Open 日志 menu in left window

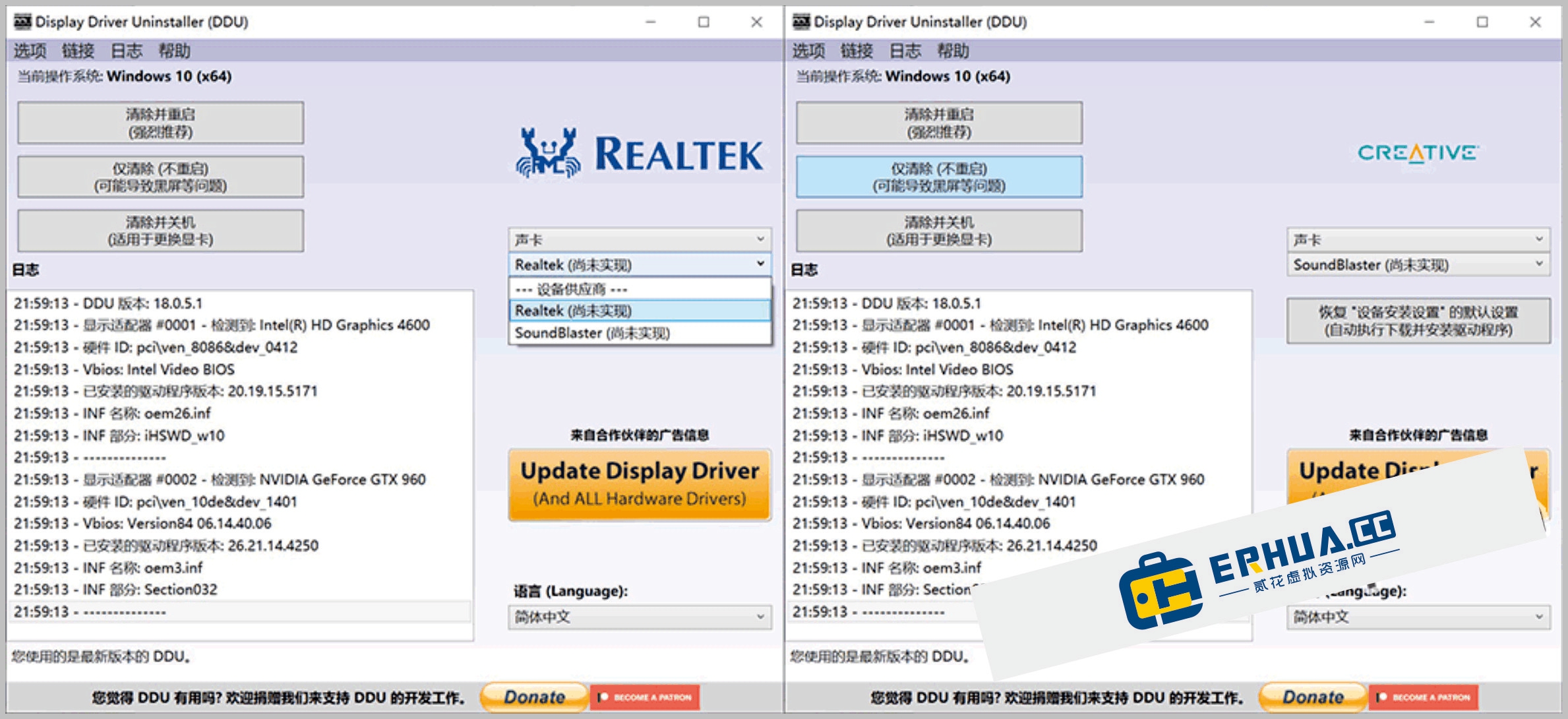pos(126,51)
